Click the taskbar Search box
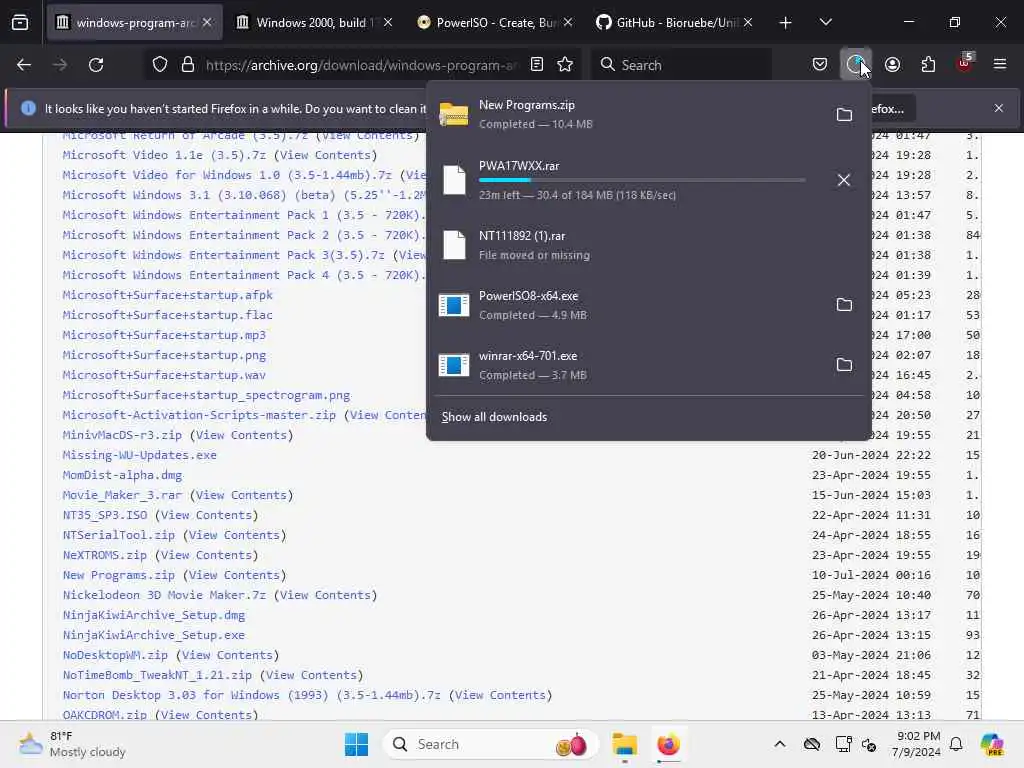The image size is (1024, 768). [490, 744]
